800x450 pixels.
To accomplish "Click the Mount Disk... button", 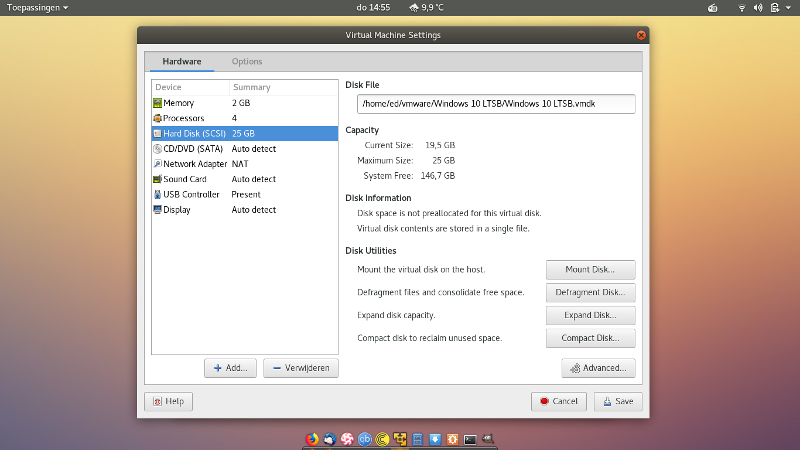I will click(x=590, y=269).
